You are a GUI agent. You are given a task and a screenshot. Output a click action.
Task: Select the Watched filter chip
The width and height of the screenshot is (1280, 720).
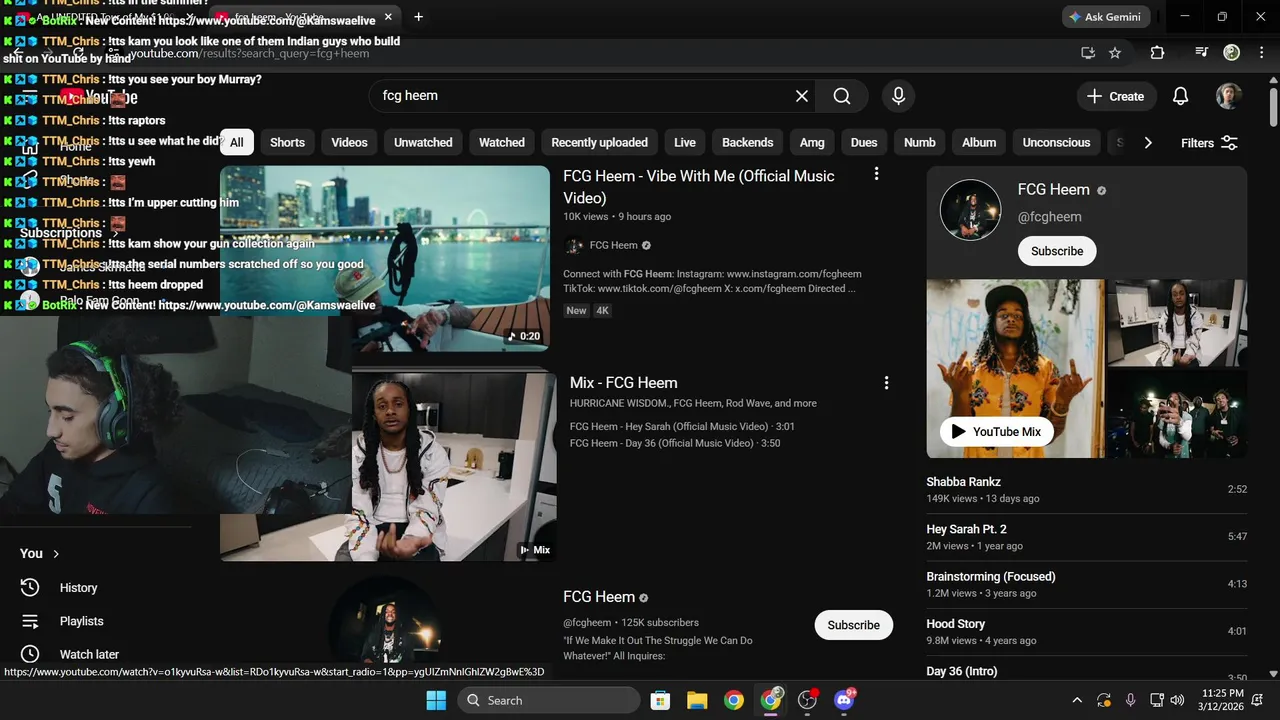pos(502,142)
